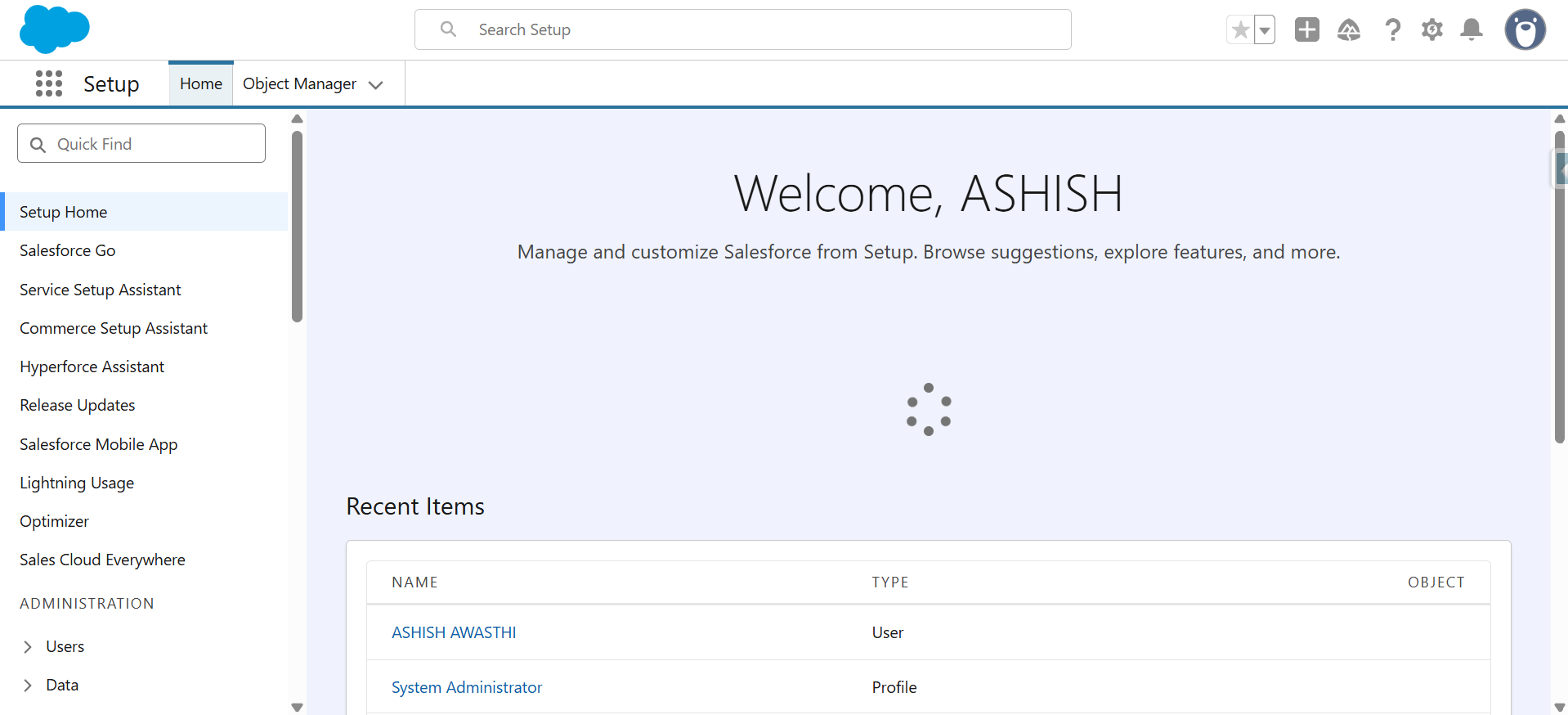Open the System Administrator profile link
Screen dimensions: 1568x715
(467, 687)
